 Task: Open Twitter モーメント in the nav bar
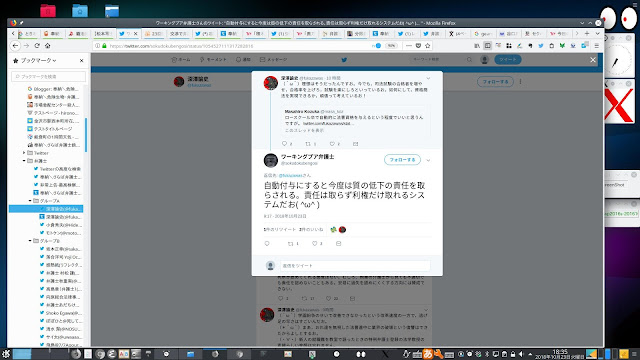(x=213, y=60)
